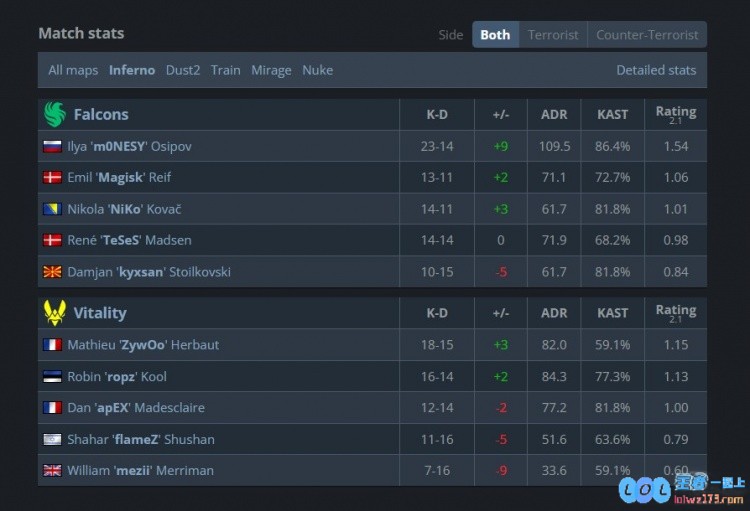
Task: Open Mathieu 'ZywOo' Herbaut player profile
Action: pos(143,345)
